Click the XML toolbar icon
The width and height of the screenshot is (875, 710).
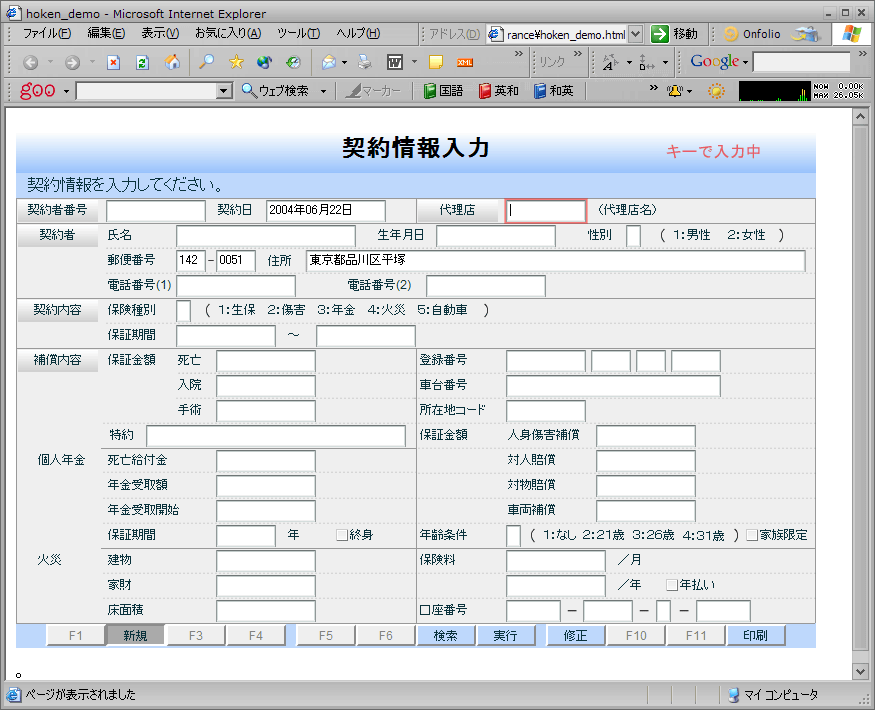[x=465, y=63]
